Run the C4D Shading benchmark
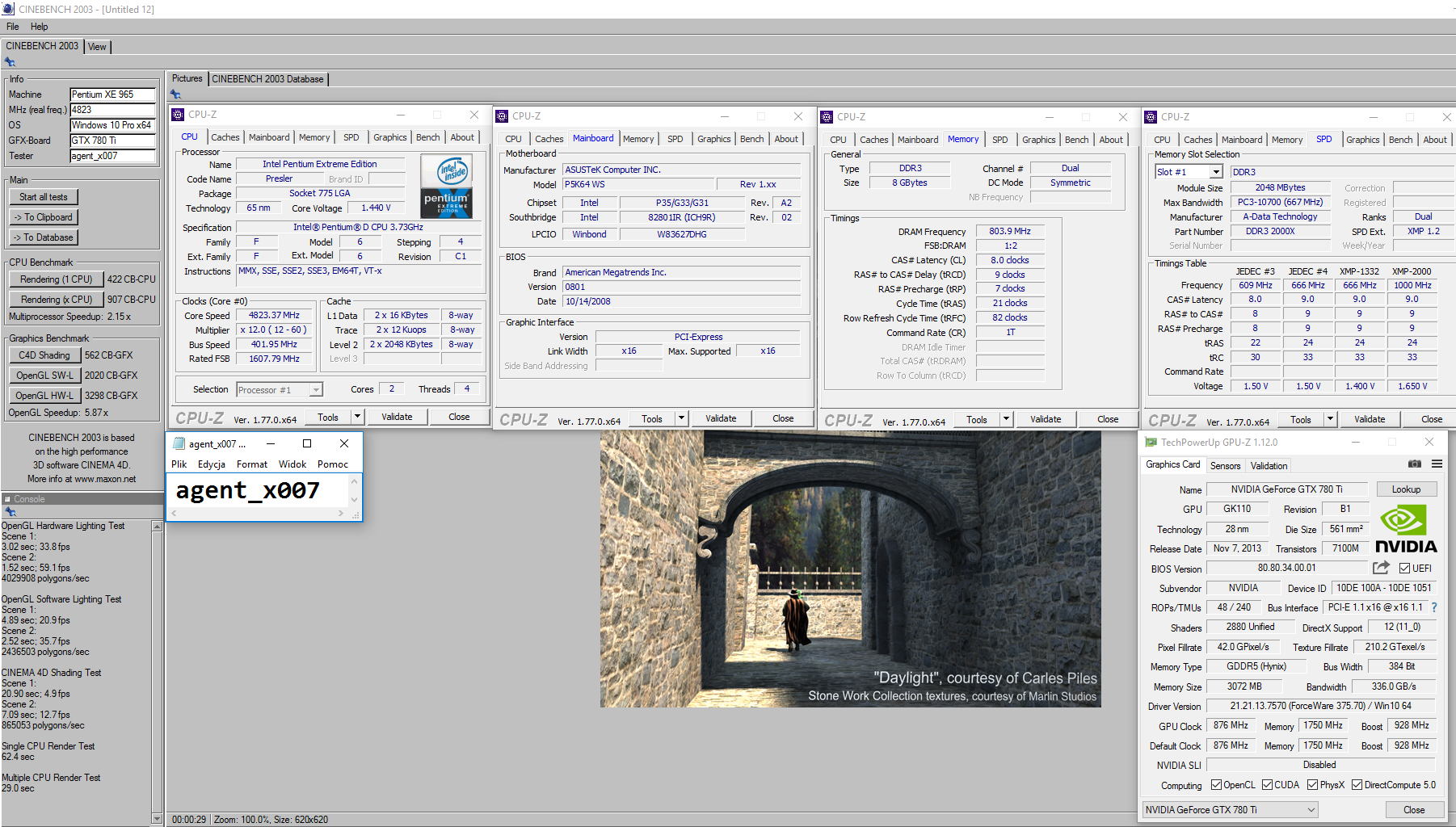This screenshot has width=1456, height=827. click(x=44, y=355)
